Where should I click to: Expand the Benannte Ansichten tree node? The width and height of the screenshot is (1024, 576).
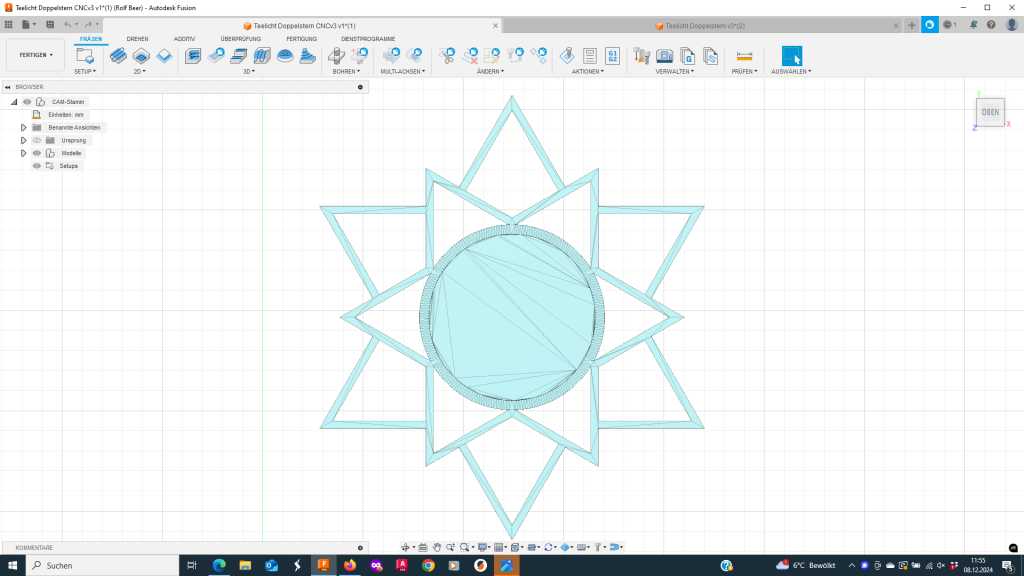(x=23, y=128)
